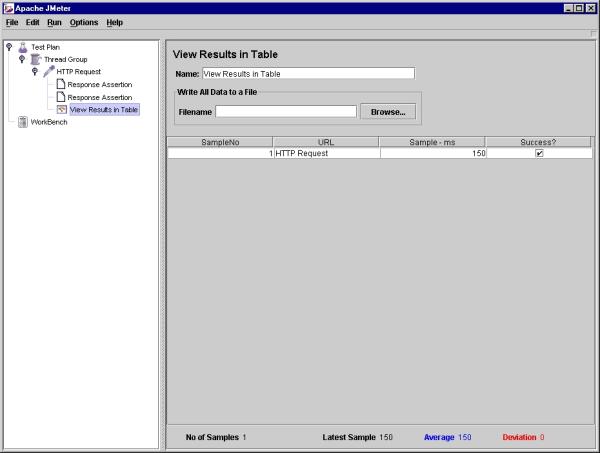Click the URL column header
The image size is (600, 453).
click(x=326, y=142)
